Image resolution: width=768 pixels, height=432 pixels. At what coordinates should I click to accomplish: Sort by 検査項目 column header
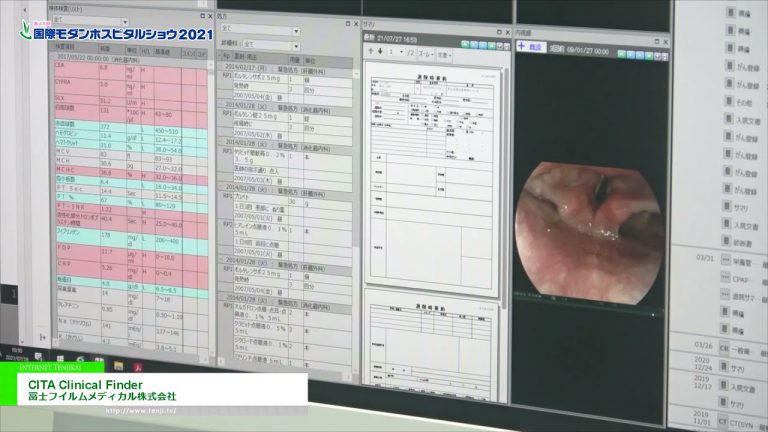click(x=76, y=47)
